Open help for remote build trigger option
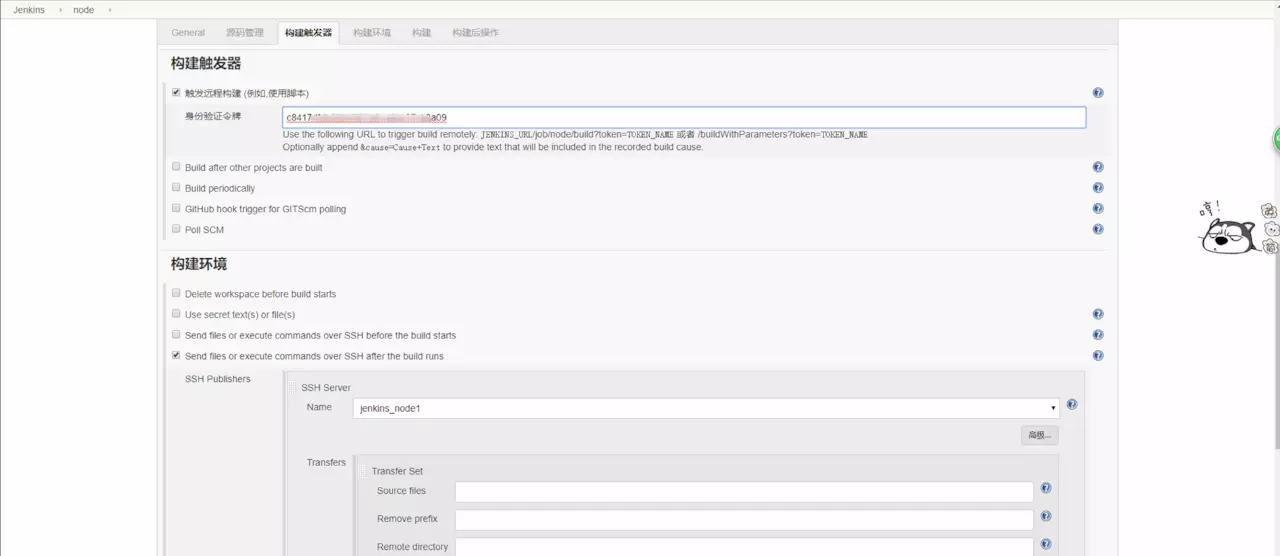The width and height of the screenshot is (1280, 556). click(x=1097, y=93)
